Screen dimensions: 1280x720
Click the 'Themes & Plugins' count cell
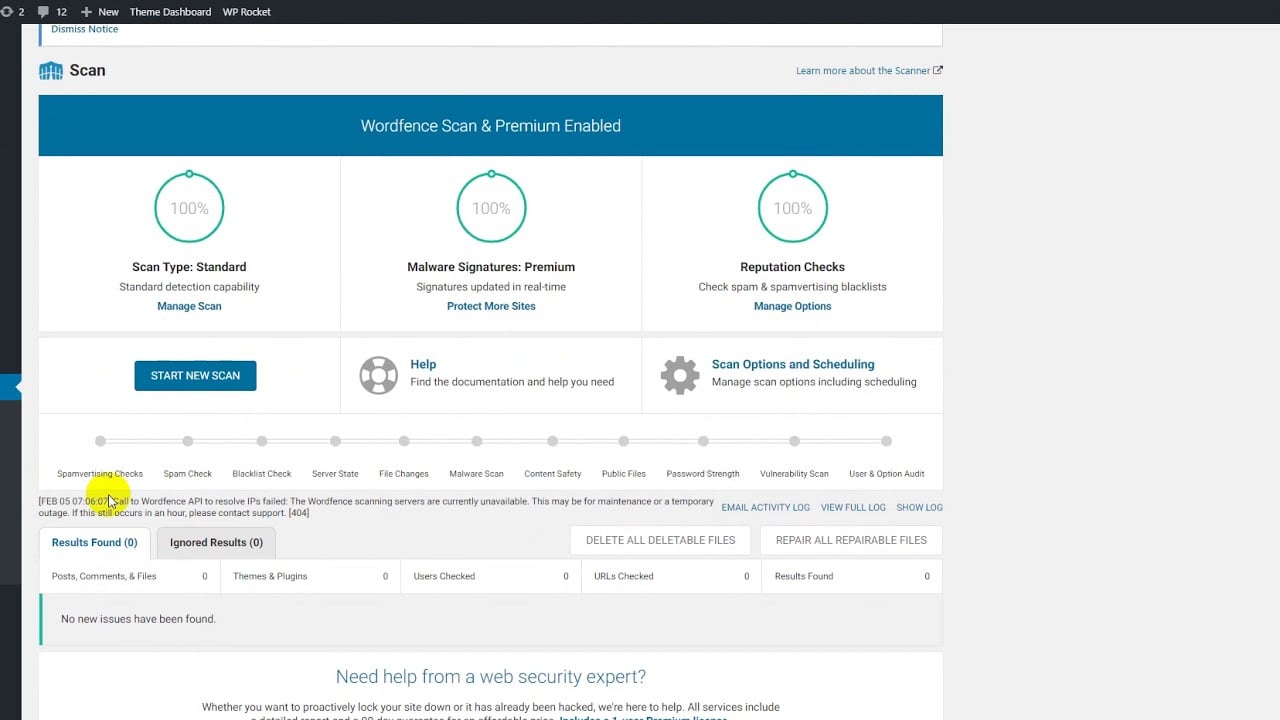(x=310, y=577)
